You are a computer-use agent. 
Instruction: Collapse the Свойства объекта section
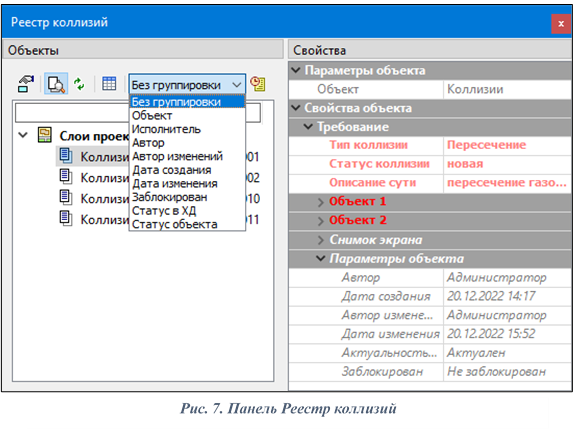(x=296, y=108)
